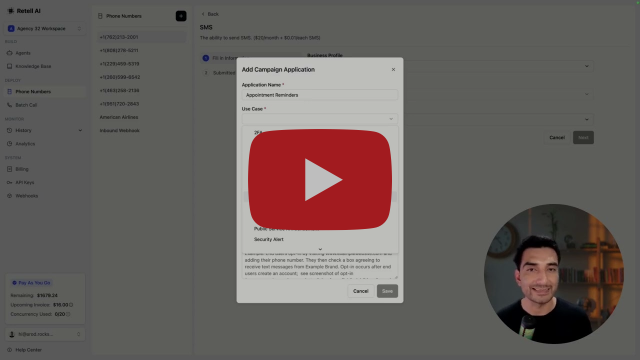
Task: Open the Agency 32 Workspace switcher
Action: tap(45, 29)
